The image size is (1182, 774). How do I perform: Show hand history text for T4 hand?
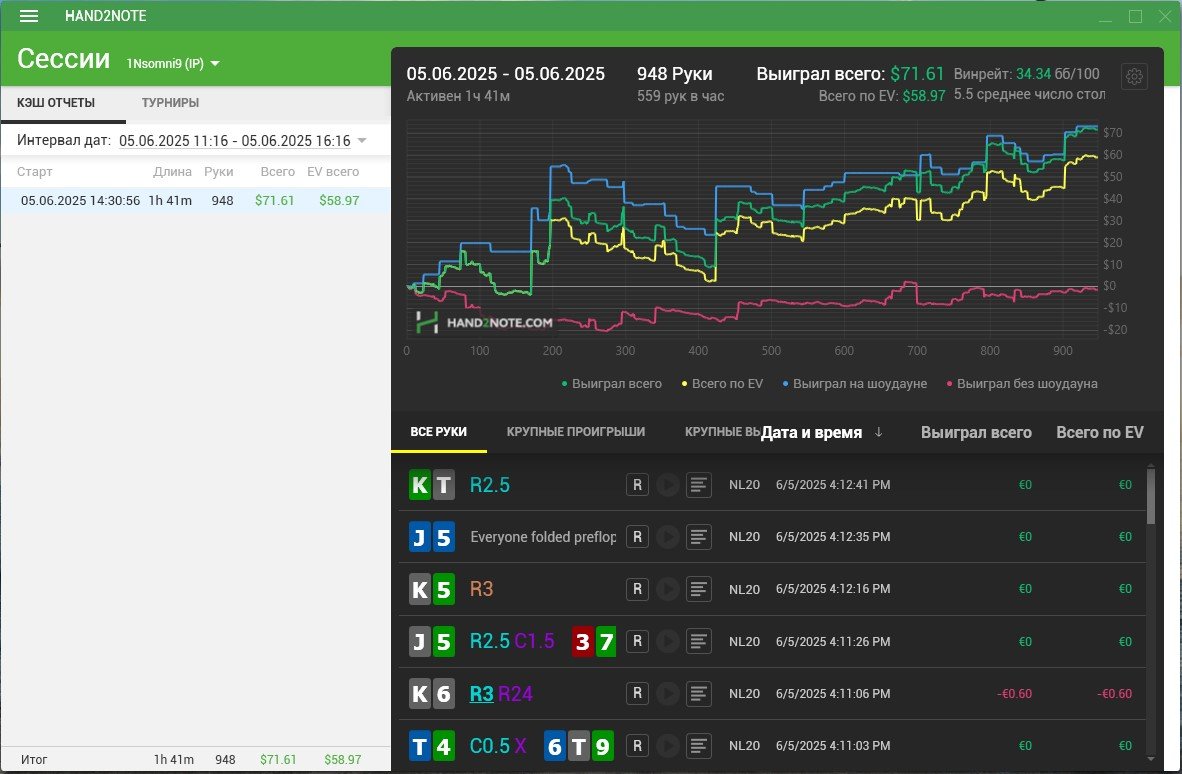(x=699, y=745)
